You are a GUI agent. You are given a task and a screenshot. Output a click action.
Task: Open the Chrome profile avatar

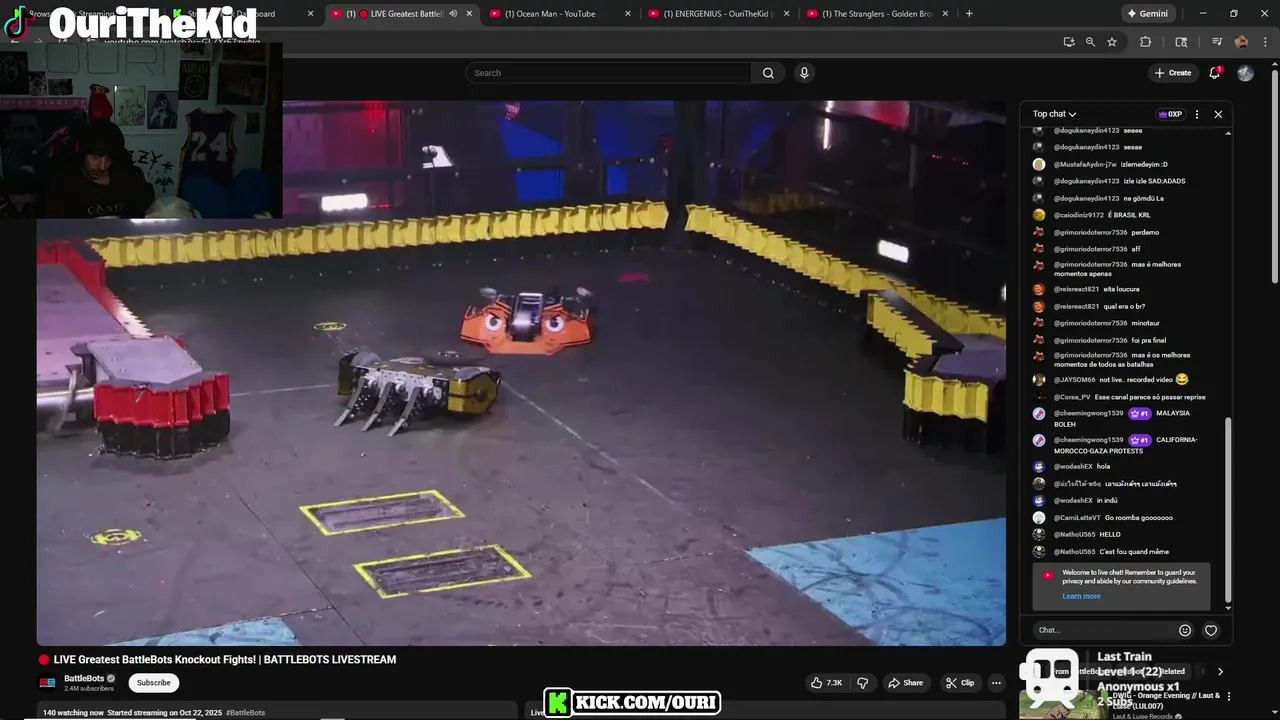1241,42
